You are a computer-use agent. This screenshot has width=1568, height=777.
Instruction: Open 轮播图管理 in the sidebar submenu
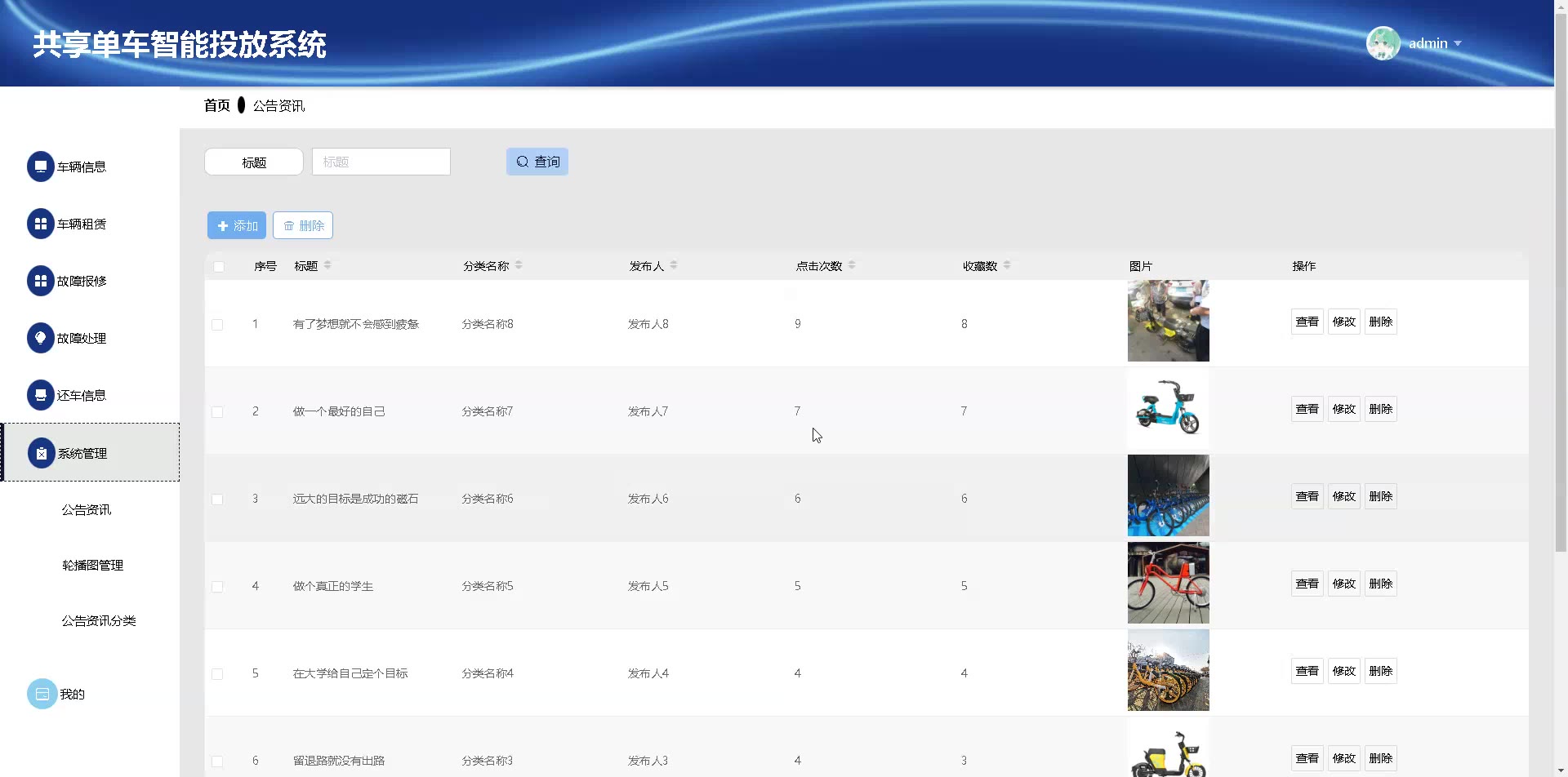[92, 565]
